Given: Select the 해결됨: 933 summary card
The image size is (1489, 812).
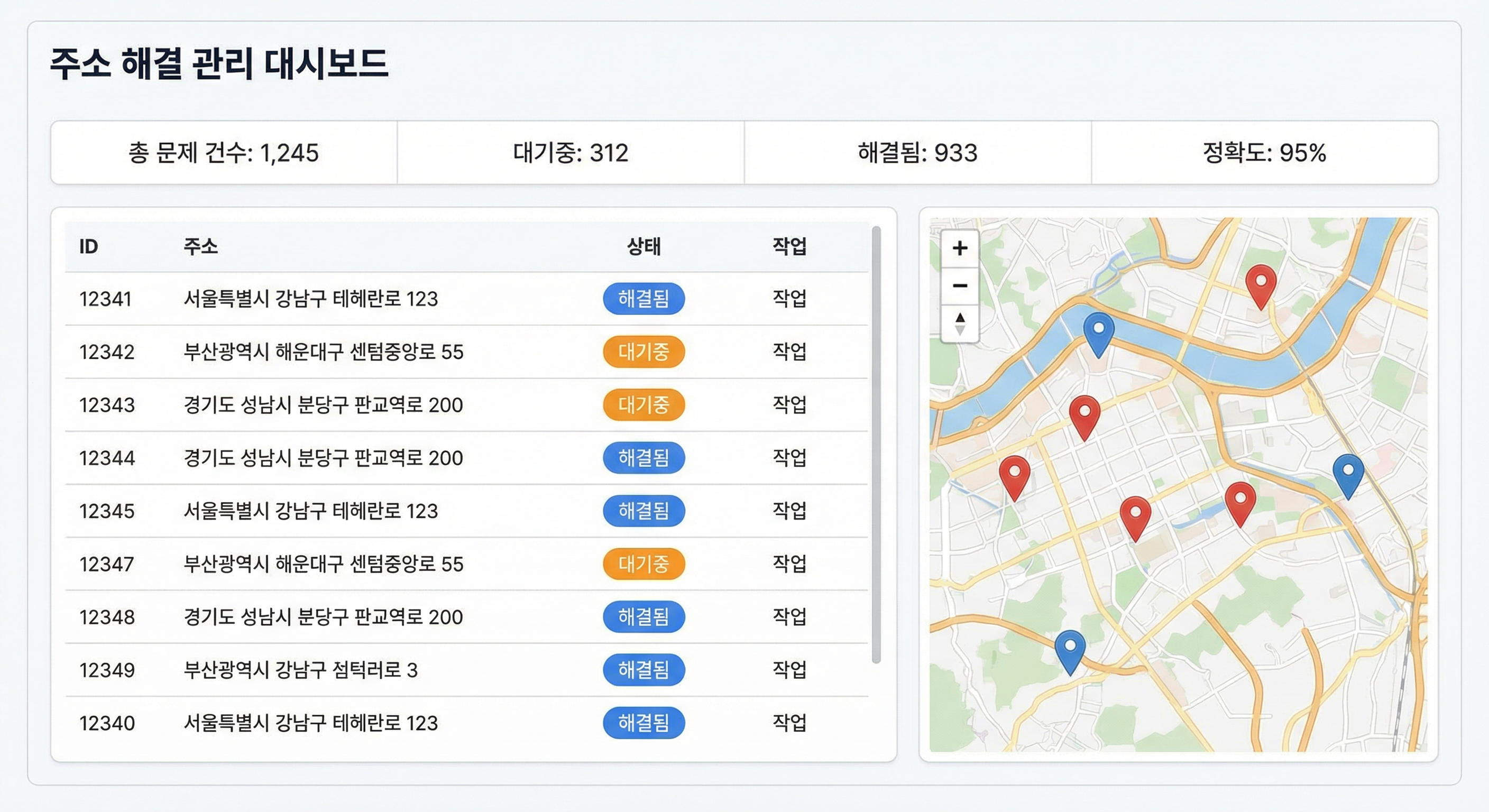Looking at the screenshot, I should 917,153.
